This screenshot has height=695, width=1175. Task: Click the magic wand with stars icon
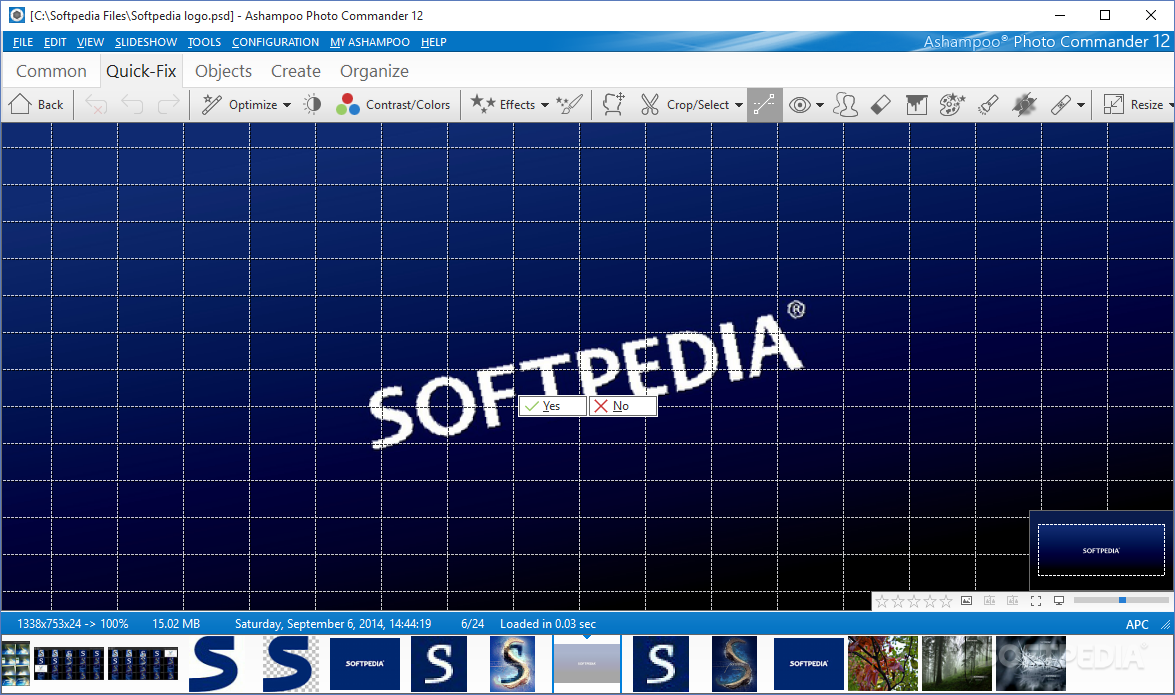[570, 105]
